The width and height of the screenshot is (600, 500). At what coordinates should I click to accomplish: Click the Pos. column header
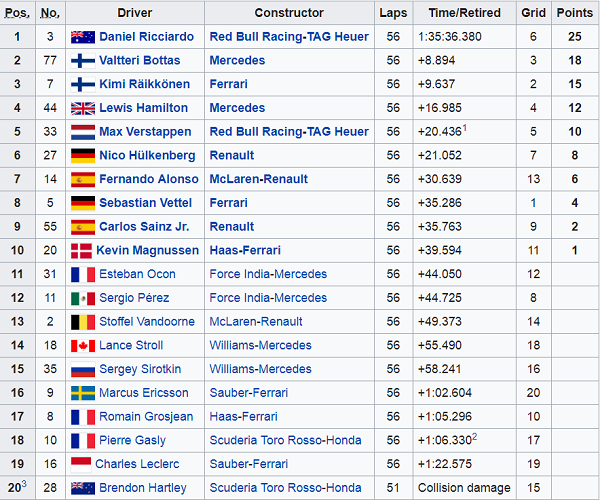17,13
